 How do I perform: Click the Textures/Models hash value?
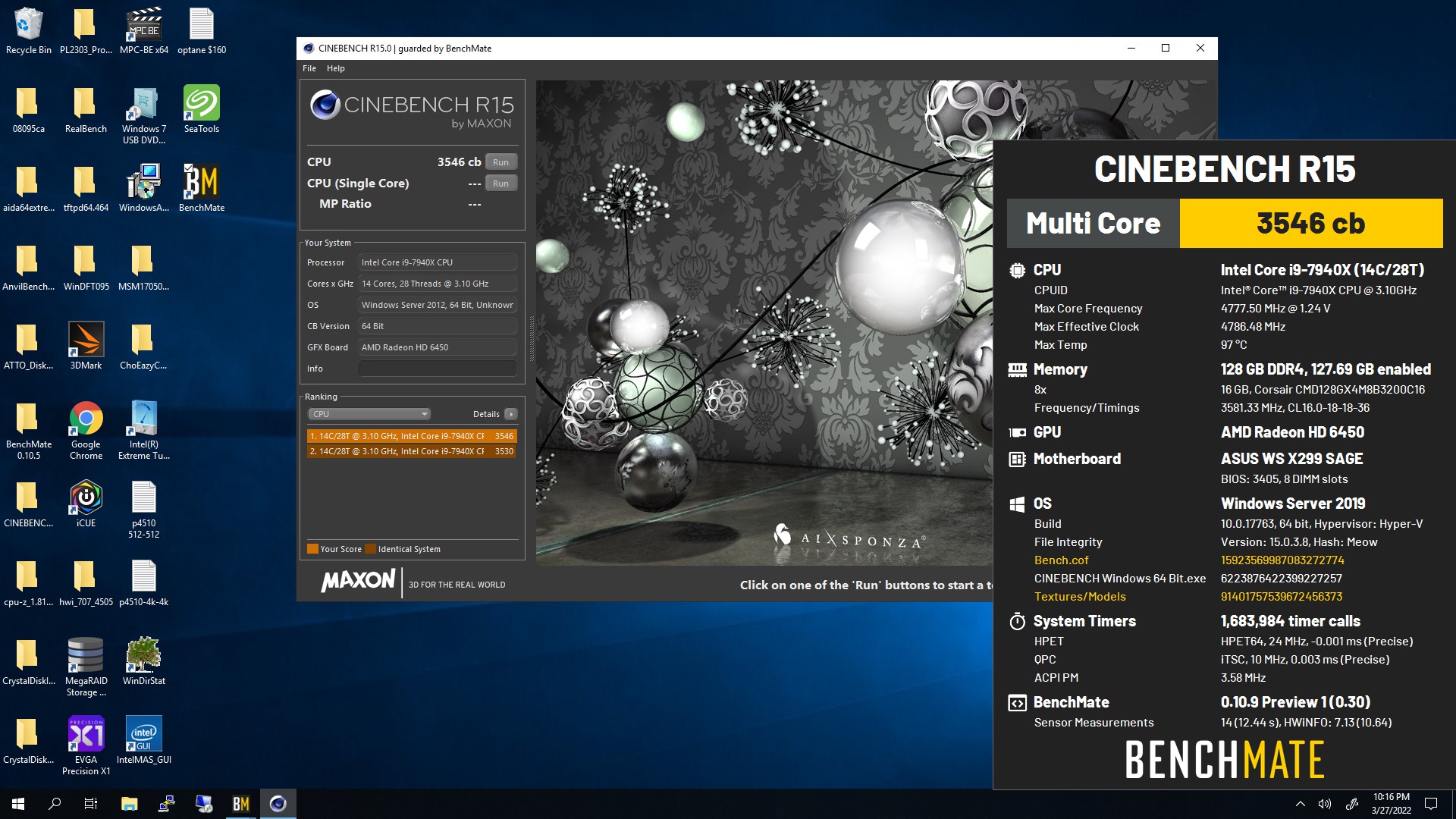point(1282,597)
